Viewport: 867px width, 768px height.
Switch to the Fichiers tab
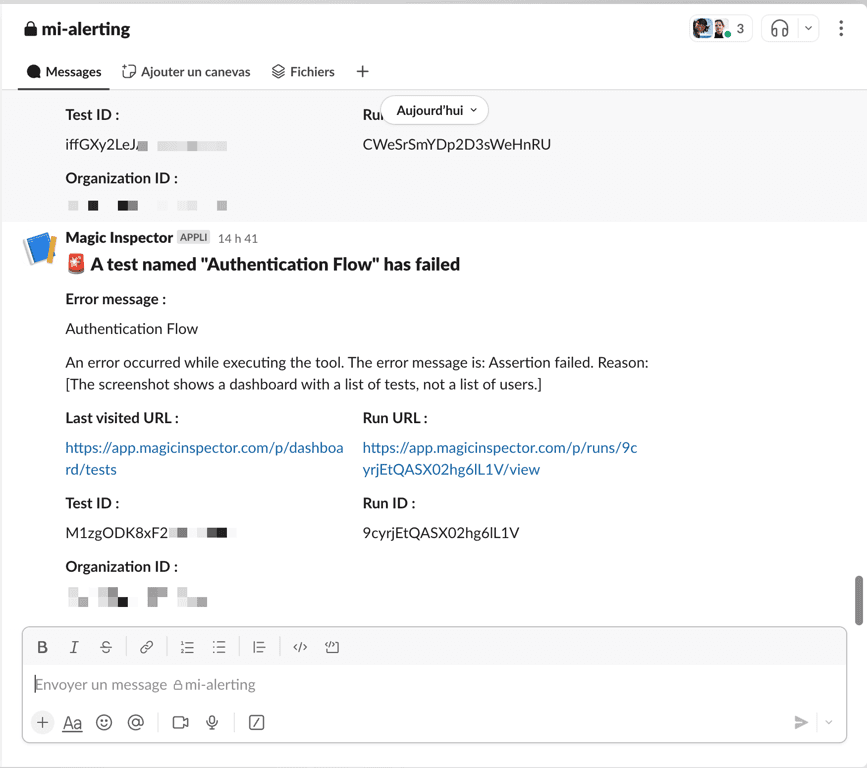click(303, 72)
